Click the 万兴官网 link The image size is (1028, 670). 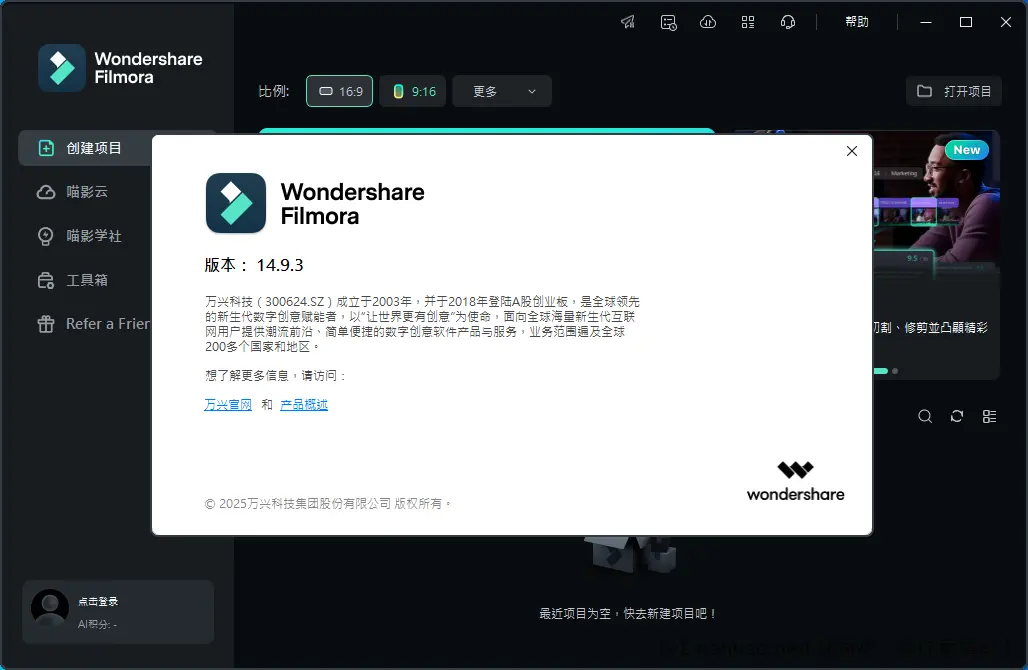[x=228, y=405]
